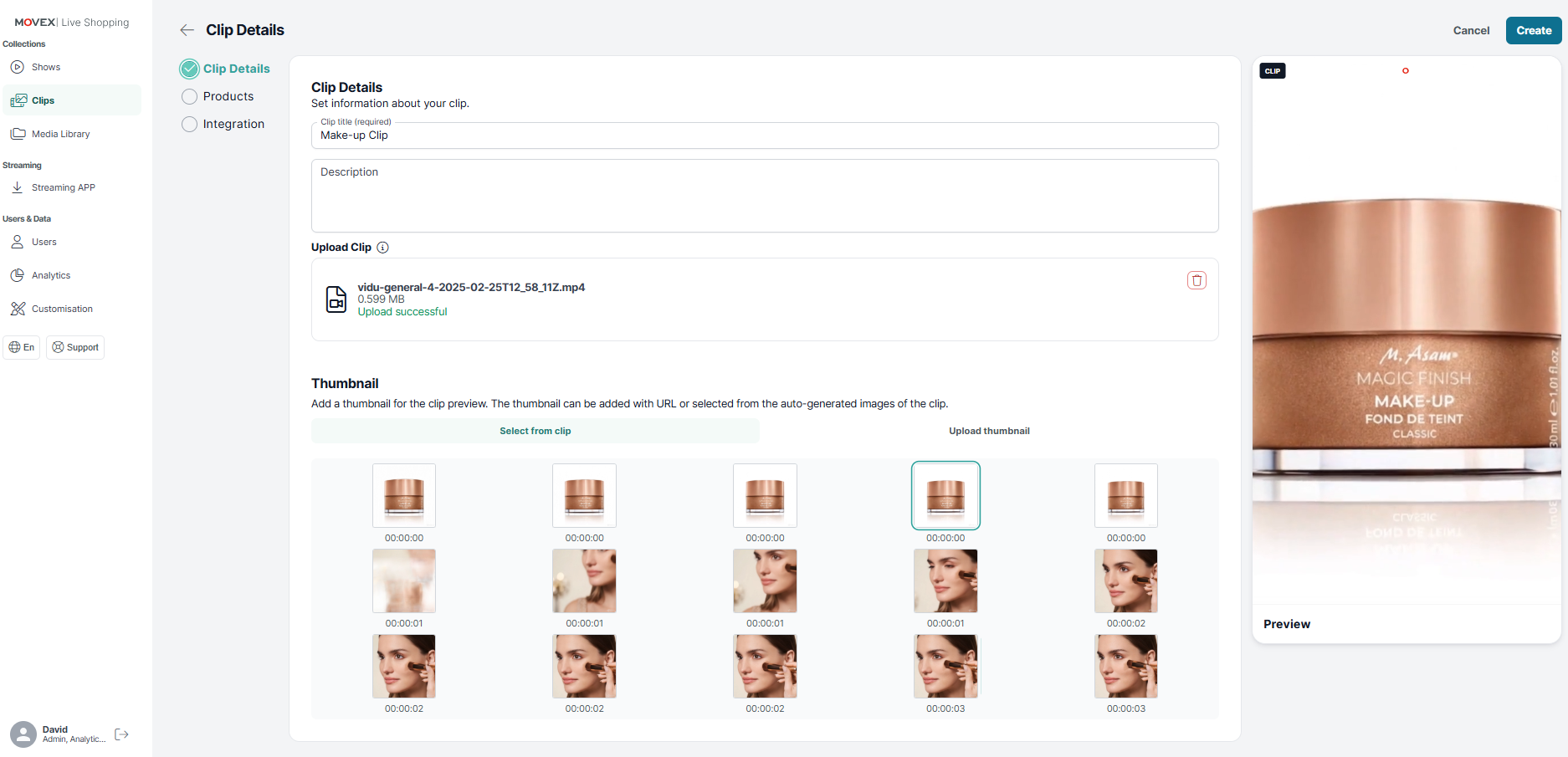Select the blurry 00:00:01 thumbnail

point(404,581)
